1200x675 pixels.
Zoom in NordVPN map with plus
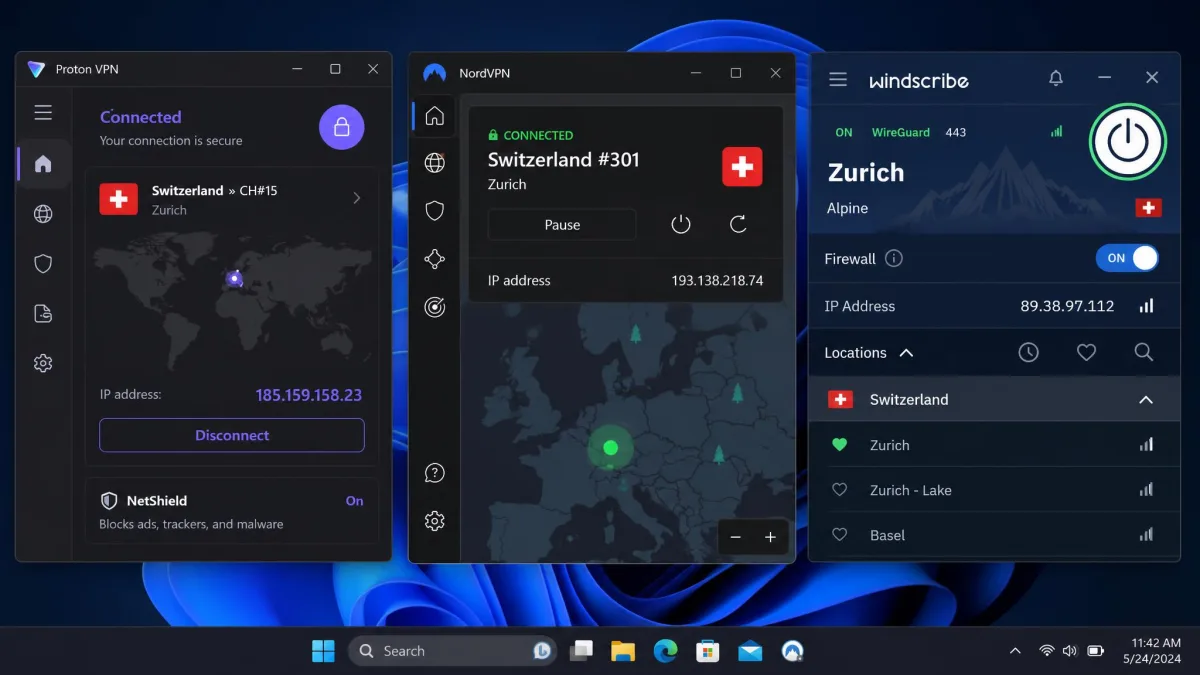[770, 537]
